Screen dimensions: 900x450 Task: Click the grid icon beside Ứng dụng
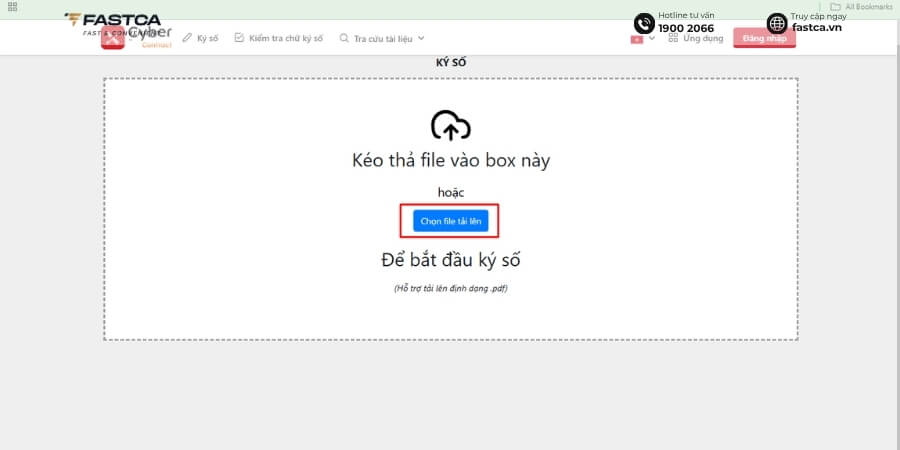tap(673, 38)
